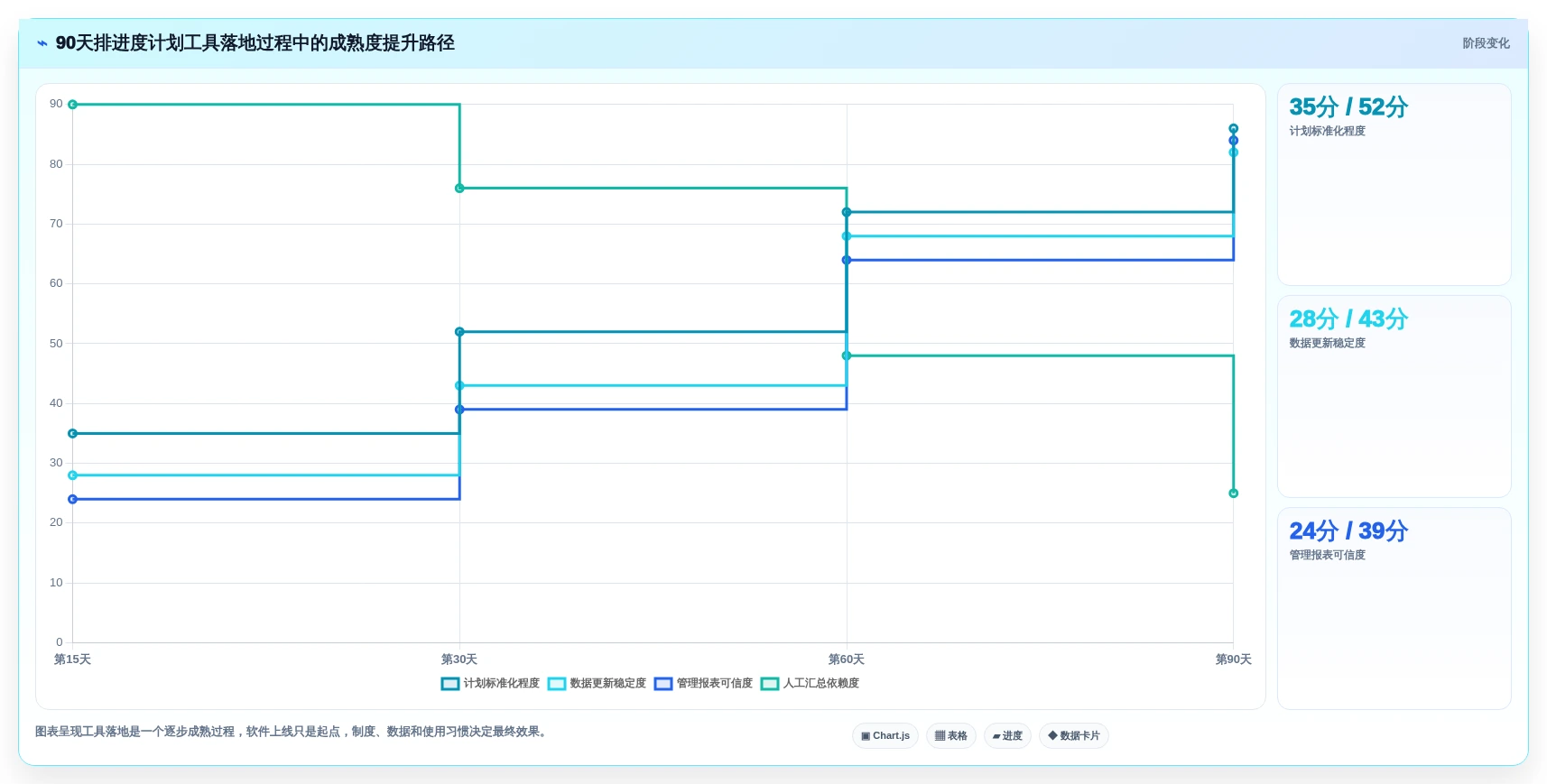Image resolution: width=1547 pixels, height=784 pixels.
Task: Open the 28分 / 43分 数据更新稳定度 card
Action: point(1394,396)
